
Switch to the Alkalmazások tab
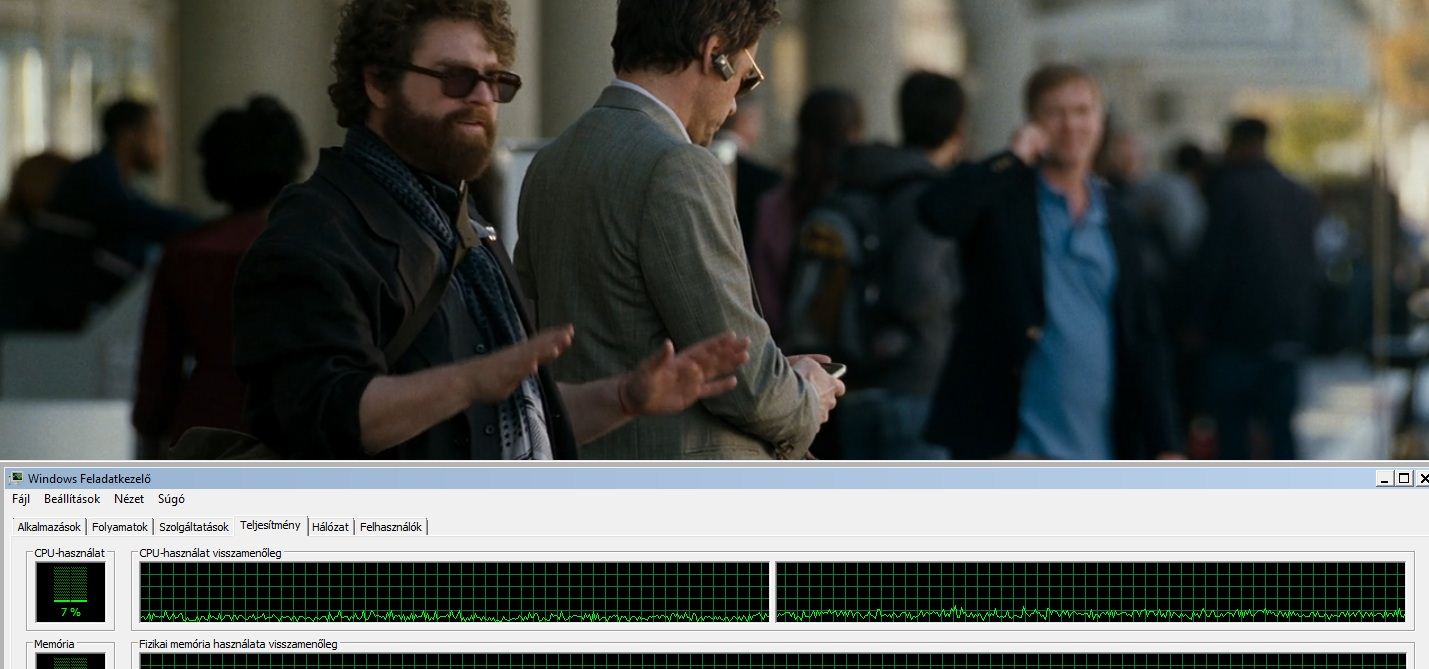[49, 527]
